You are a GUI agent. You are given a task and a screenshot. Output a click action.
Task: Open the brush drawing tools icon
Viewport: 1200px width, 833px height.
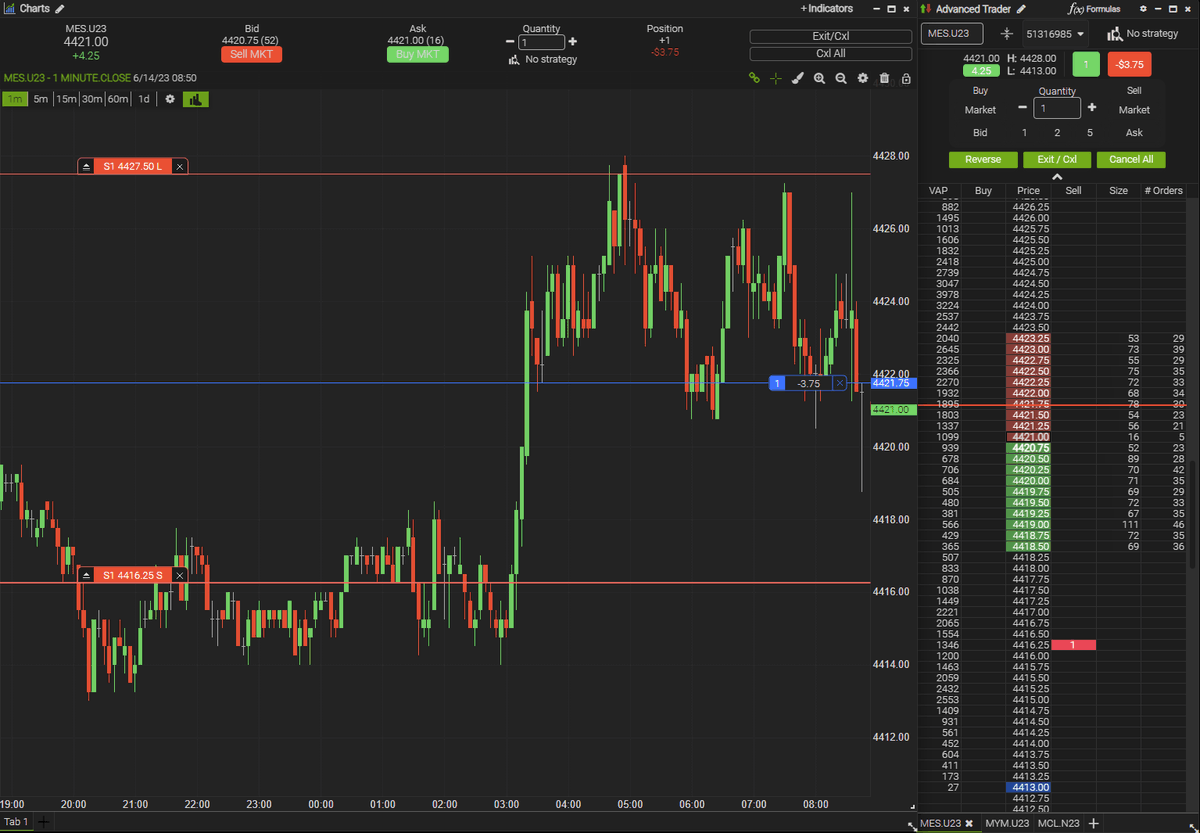[x=797, y=78]
